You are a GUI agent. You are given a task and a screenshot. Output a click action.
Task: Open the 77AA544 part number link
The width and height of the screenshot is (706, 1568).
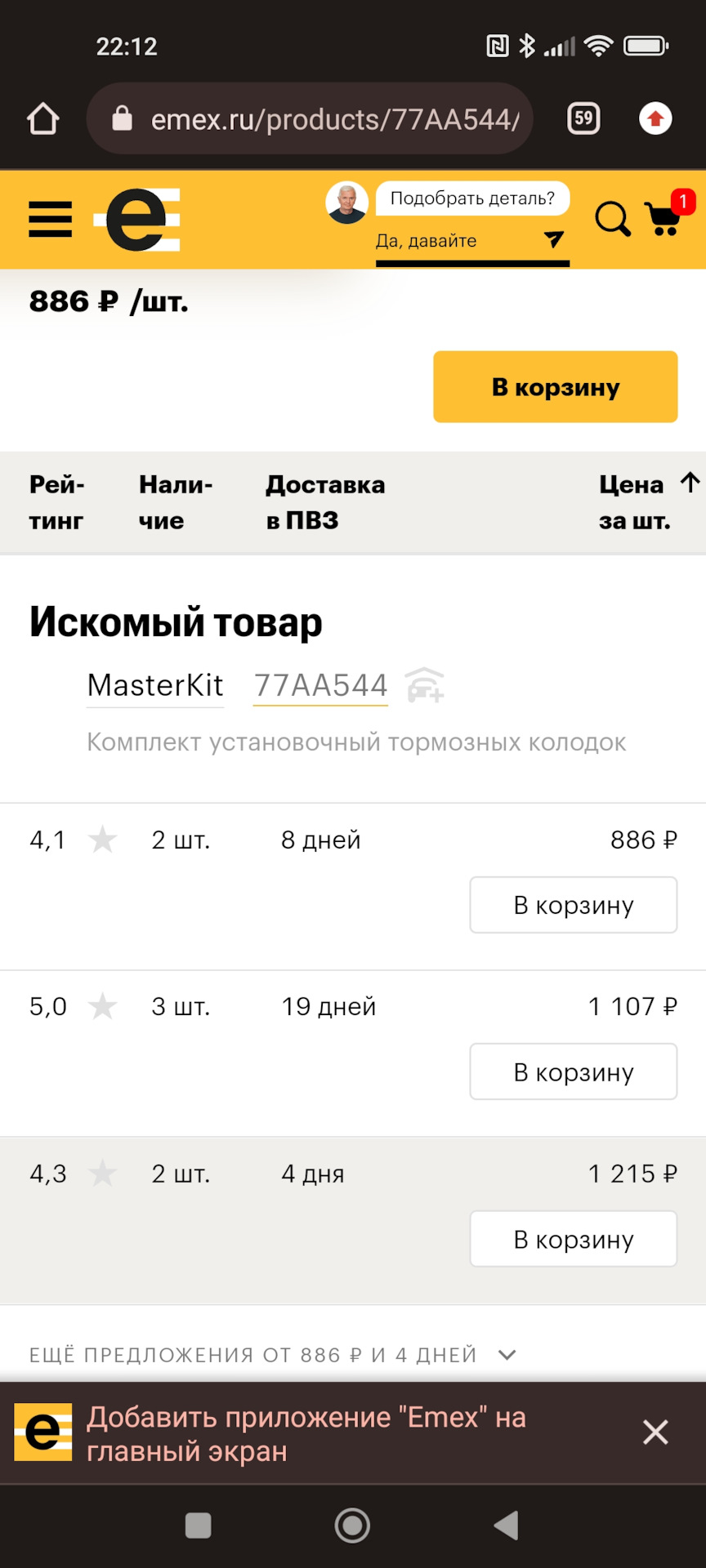[319, 686]
